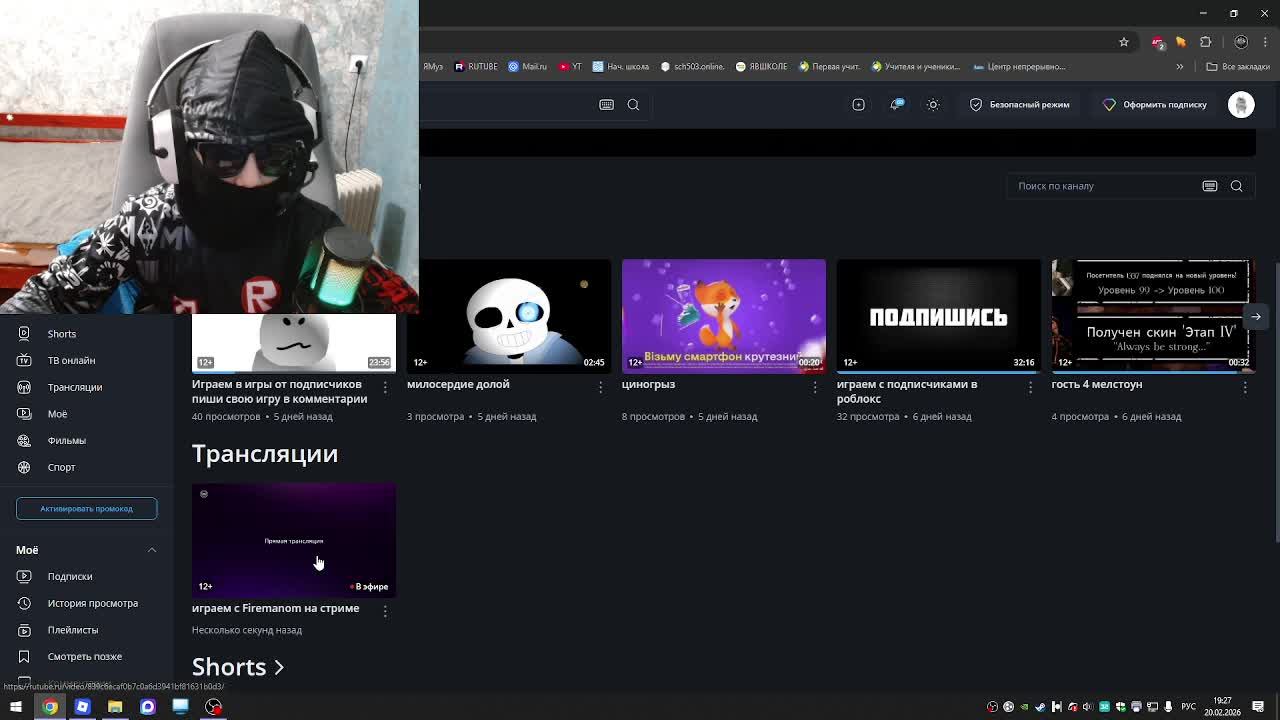Image resolution: width=1280 pixels, height=720 pixels.
Task: Open Подписки in the sidebar
Action: (70, 576)
